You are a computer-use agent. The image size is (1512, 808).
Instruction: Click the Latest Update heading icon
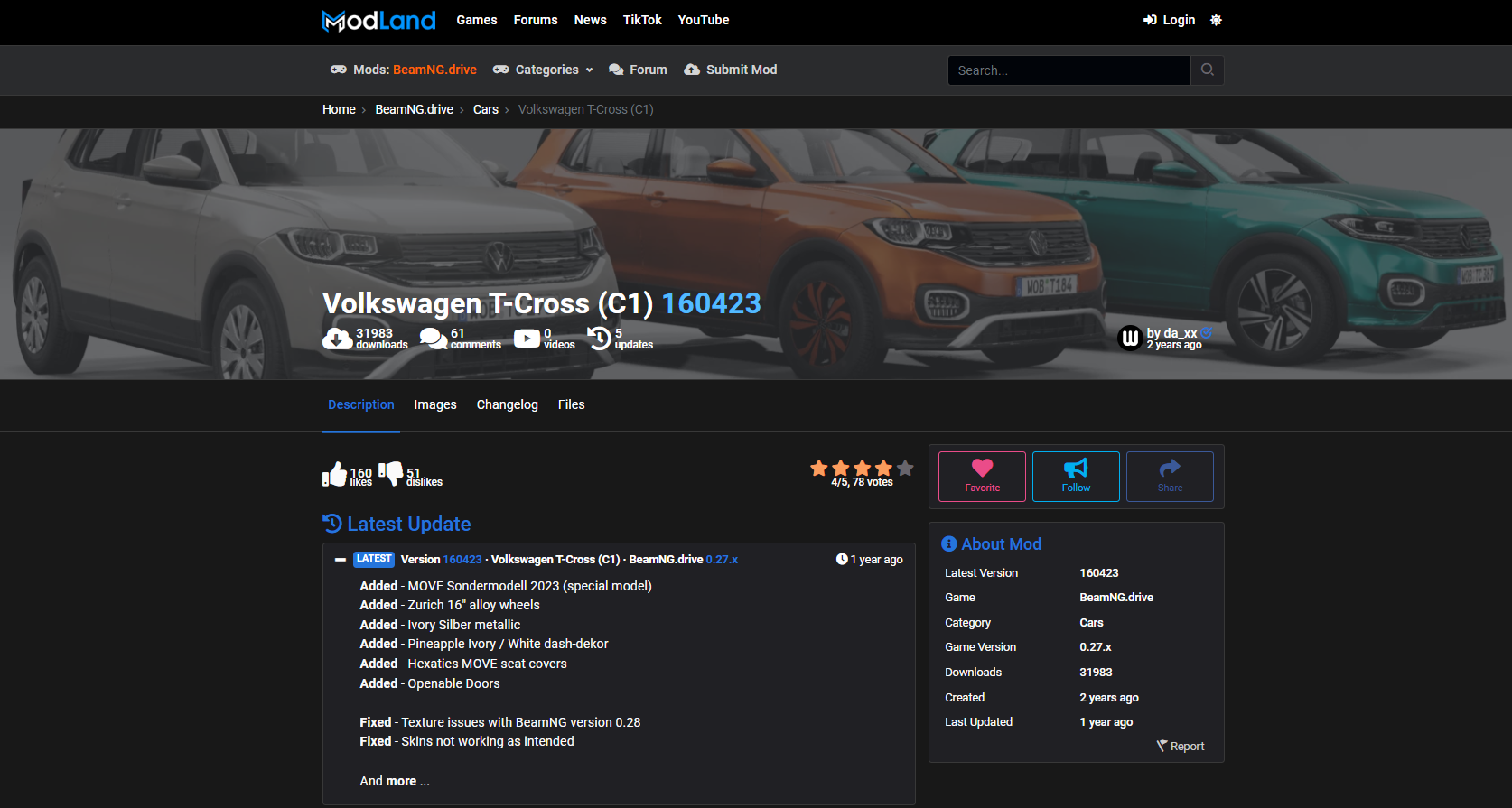click(x=332, y=524)
